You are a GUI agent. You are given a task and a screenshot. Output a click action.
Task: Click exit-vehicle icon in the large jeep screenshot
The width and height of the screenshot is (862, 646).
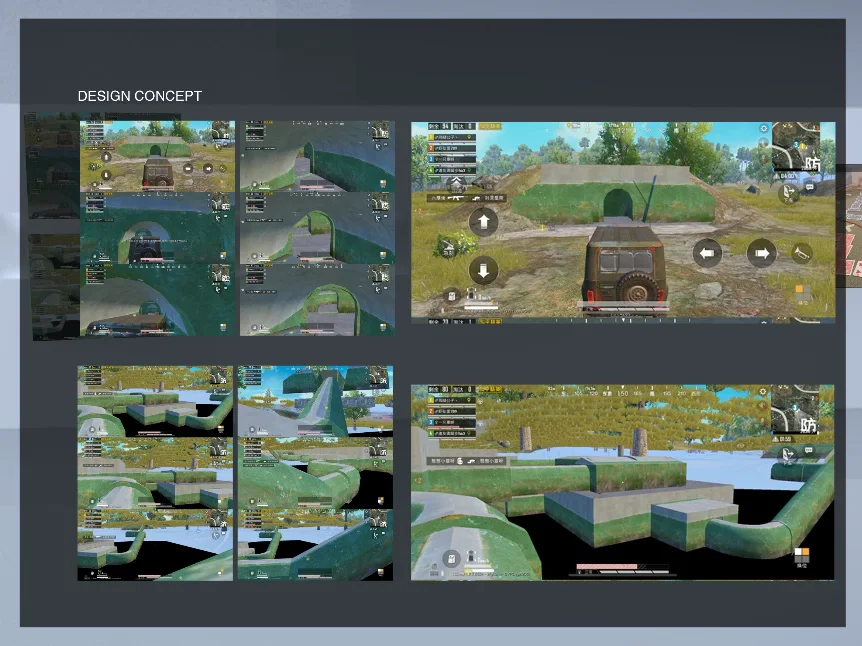[789, 192]
